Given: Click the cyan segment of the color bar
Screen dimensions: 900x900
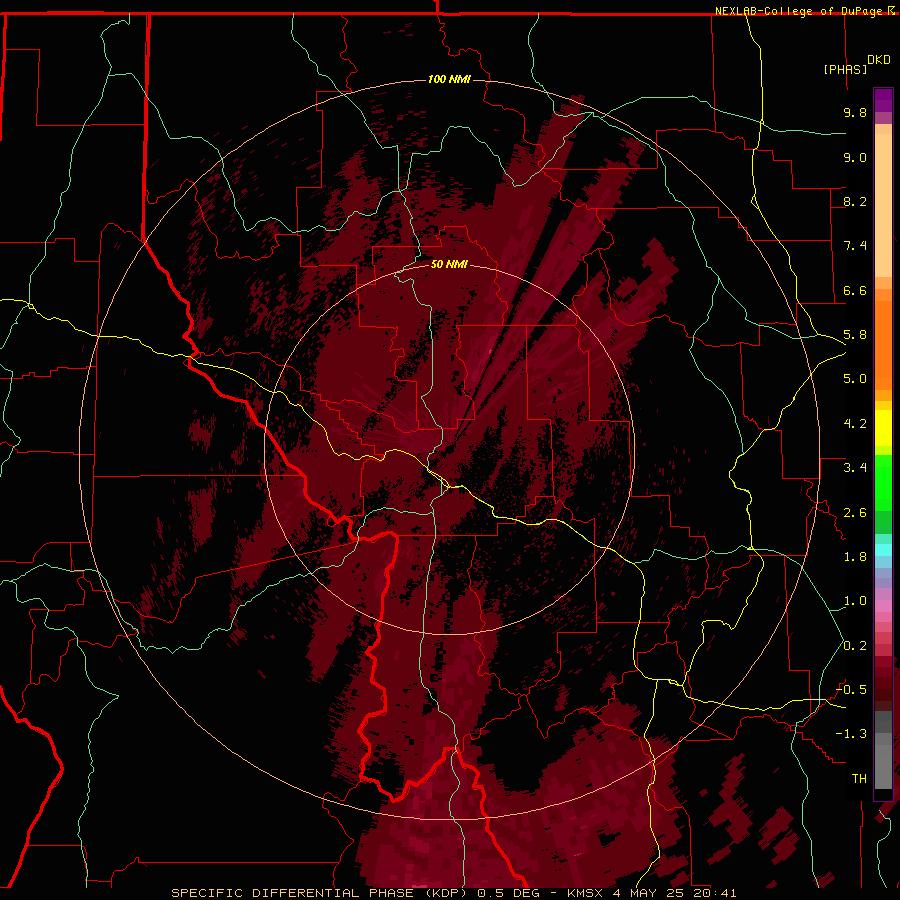Looking at the screenshot, I should pos(883,549).
